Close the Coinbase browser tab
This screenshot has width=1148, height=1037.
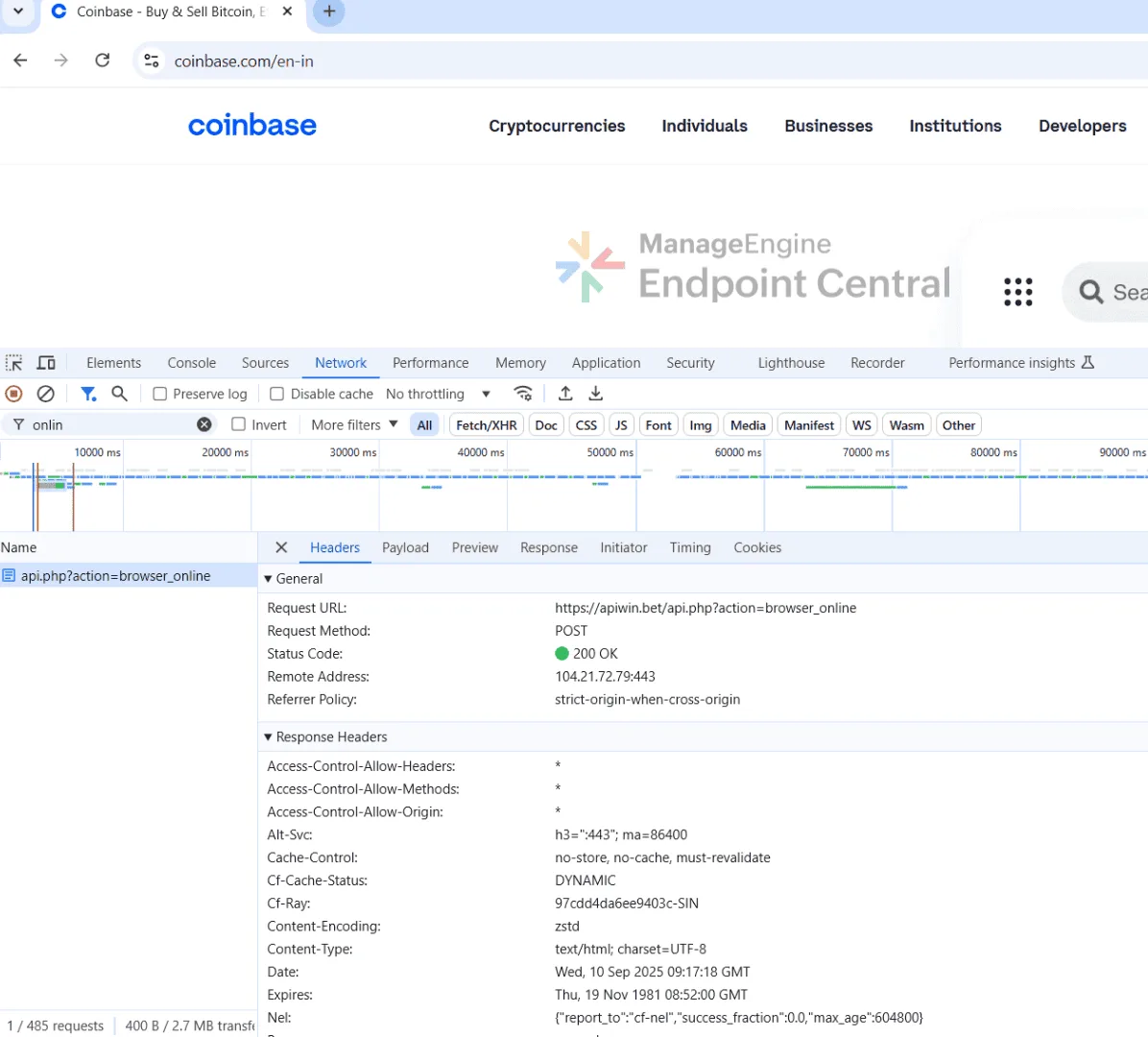288,12
